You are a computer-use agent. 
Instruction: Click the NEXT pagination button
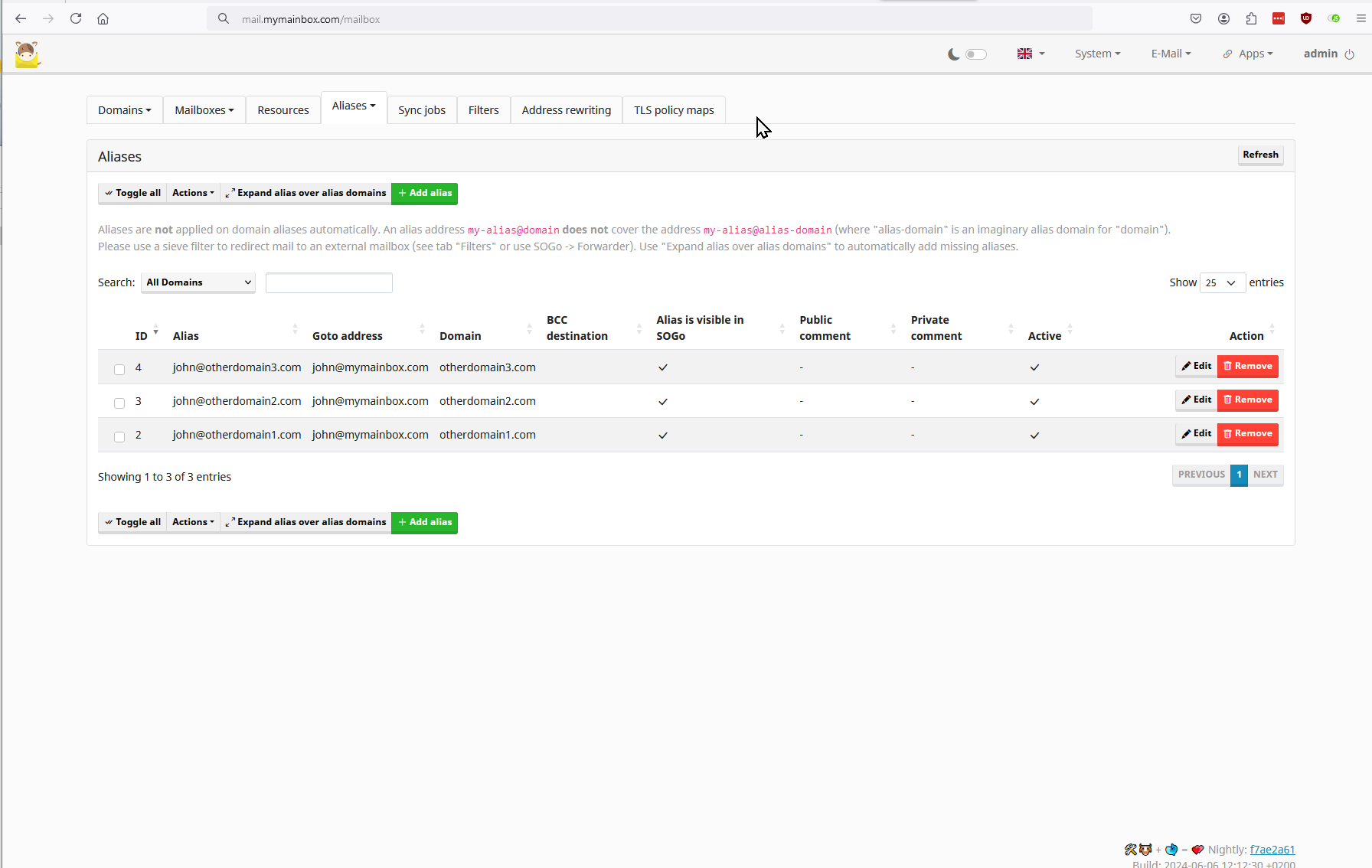1266,475
